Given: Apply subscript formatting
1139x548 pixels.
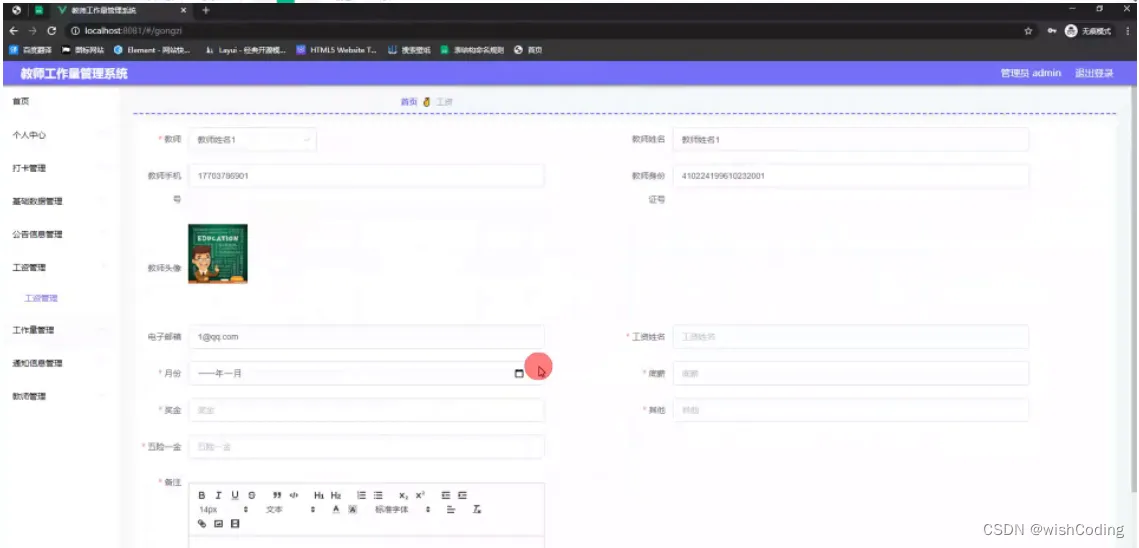Looking at the screenshot, I should click(x=403, y=495).
